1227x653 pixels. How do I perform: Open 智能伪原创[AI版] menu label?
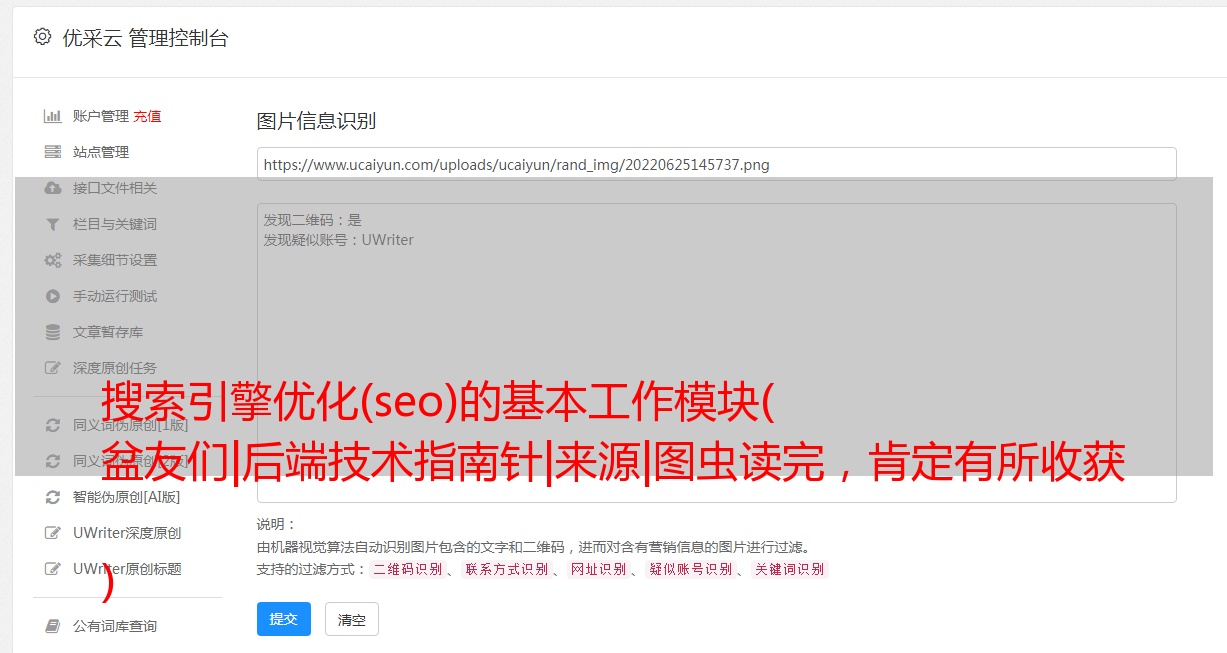126,497
